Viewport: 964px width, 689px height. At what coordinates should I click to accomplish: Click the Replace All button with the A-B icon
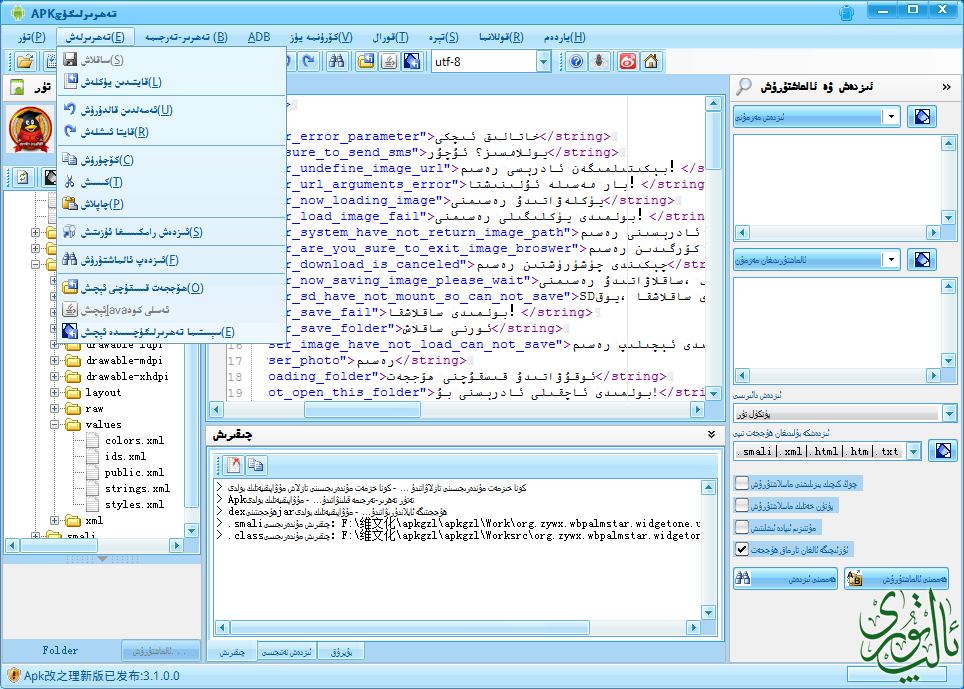[896, 578]
